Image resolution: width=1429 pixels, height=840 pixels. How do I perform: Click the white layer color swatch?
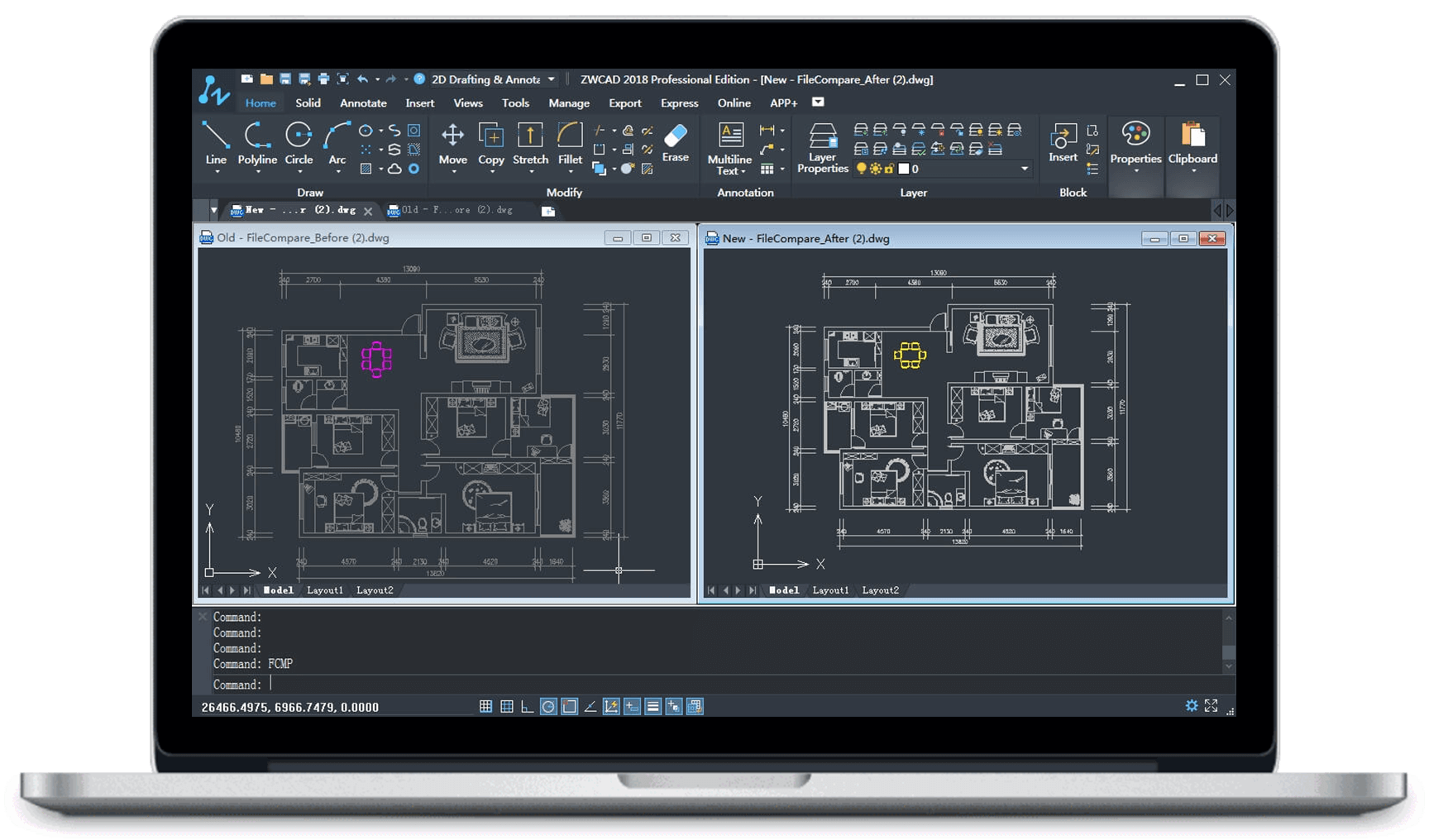(x=904, y=169)
